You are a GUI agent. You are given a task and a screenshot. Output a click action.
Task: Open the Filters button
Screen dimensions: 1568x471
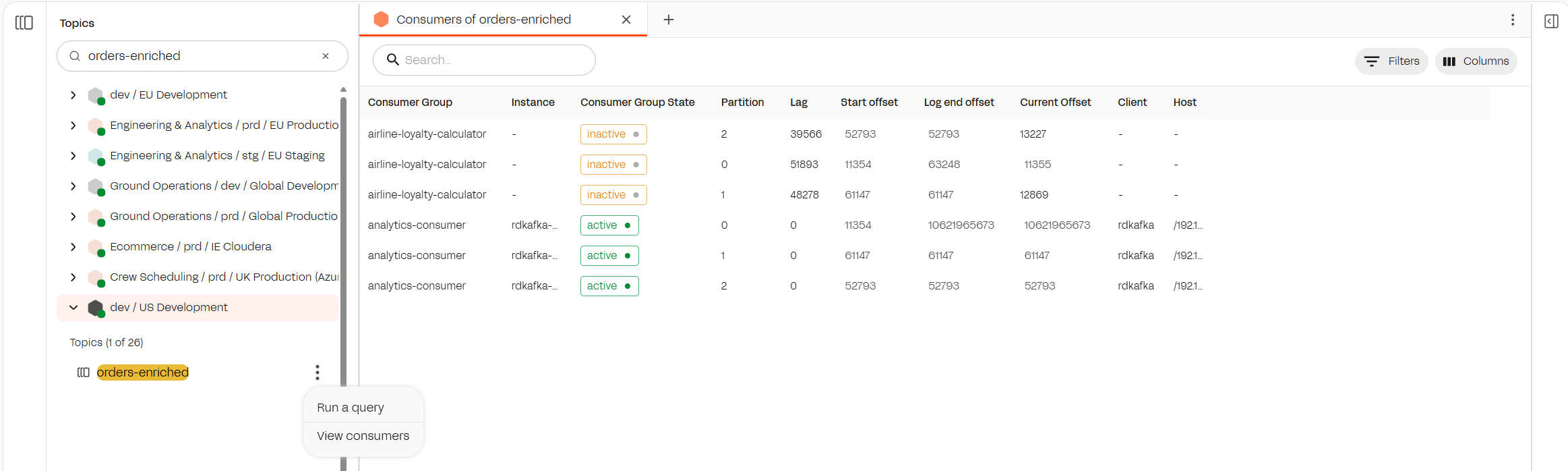1391,61
